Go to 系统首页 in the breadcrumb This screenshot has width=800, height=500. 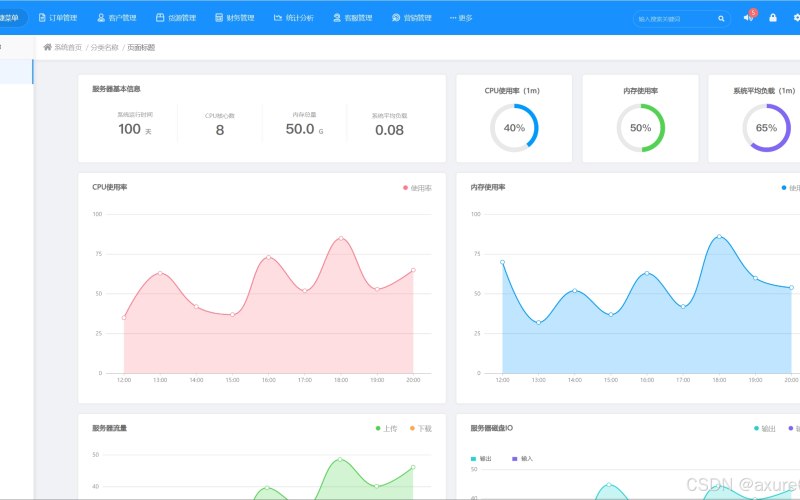click(x=68, y=47)
